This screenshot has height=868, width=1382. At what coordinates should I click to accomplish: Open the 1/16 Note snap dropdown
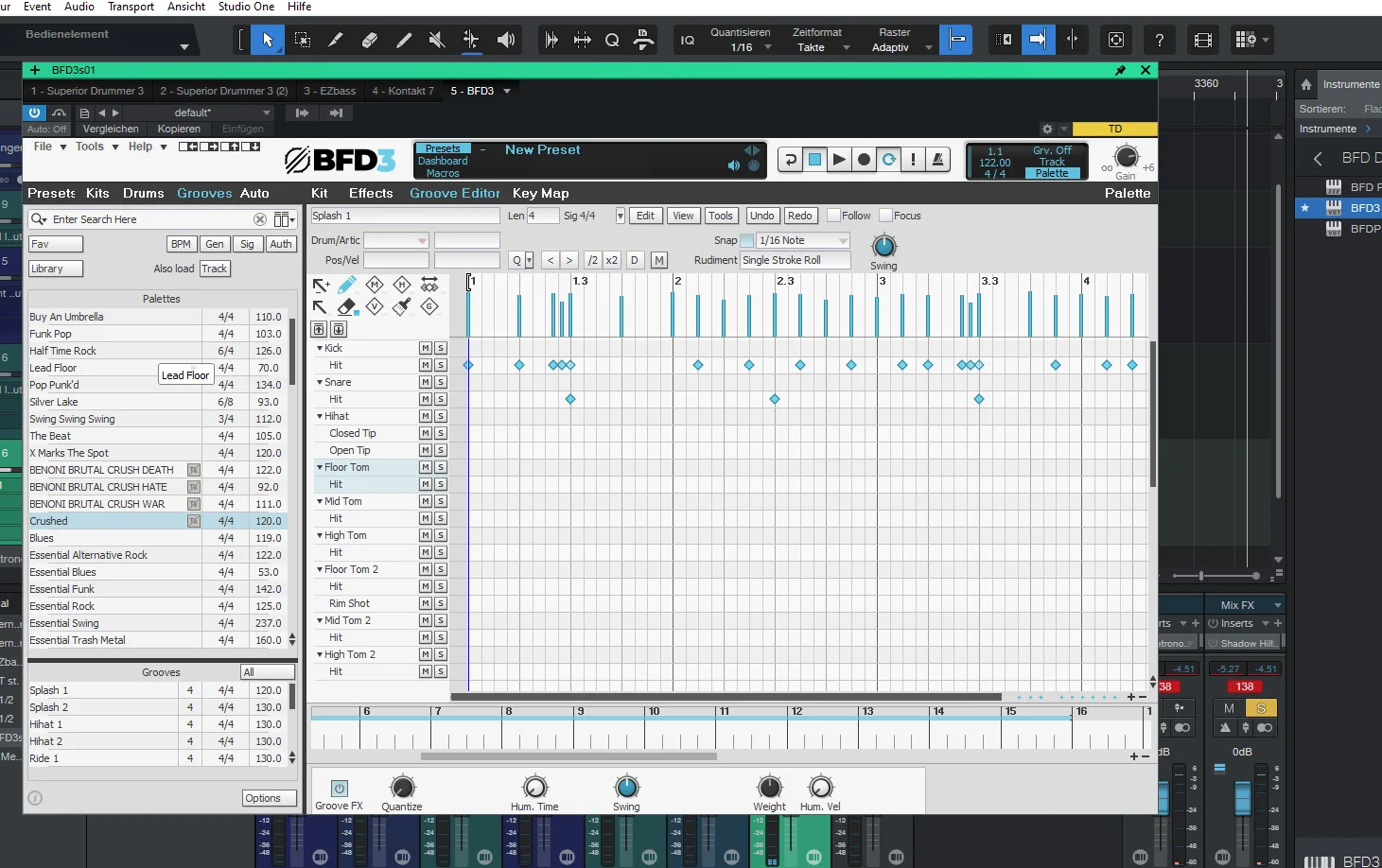[x=803, y=241]
